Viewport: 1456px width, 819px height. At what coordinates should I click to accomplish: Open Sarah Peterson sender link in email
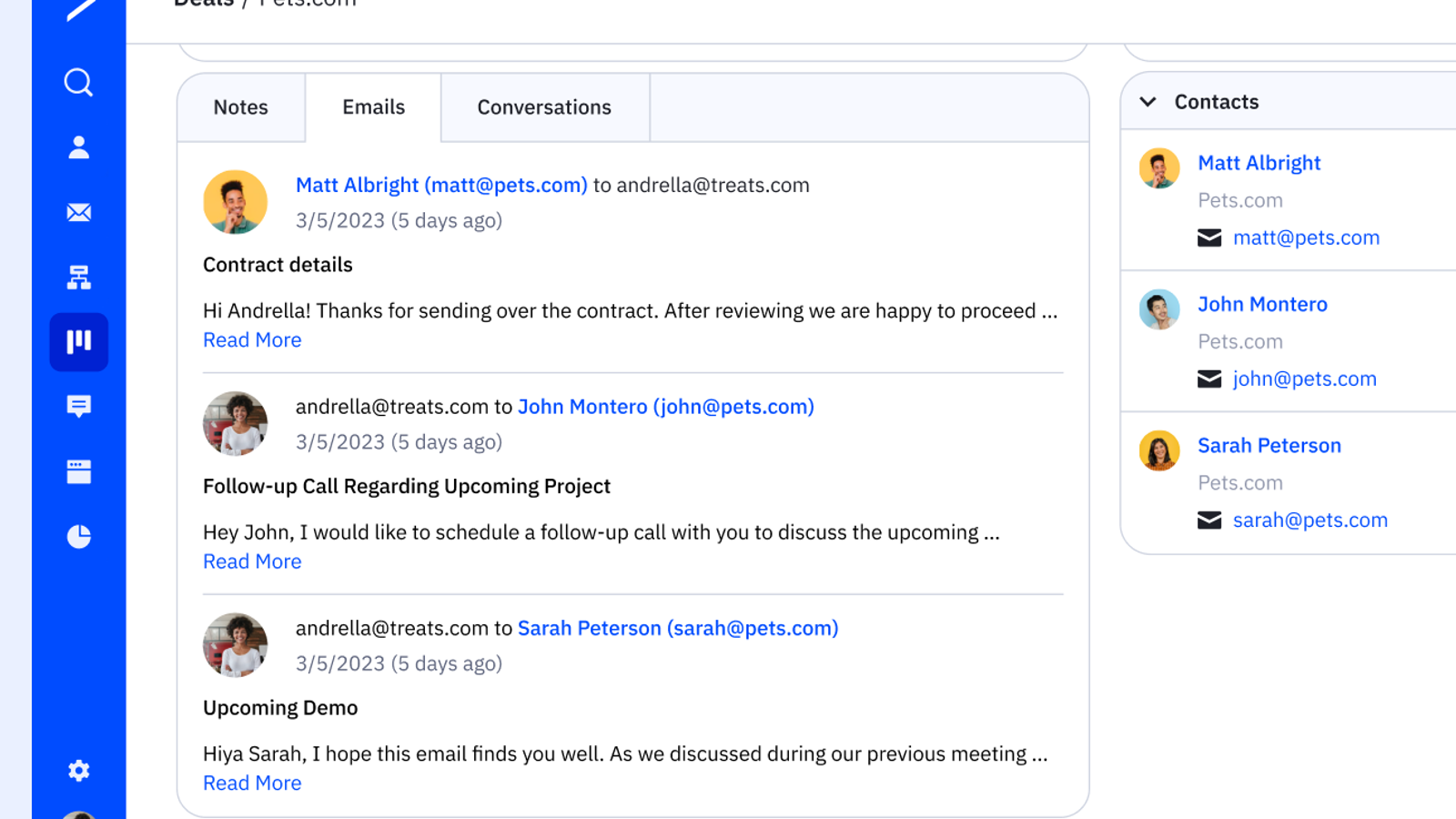pos(678,629)
